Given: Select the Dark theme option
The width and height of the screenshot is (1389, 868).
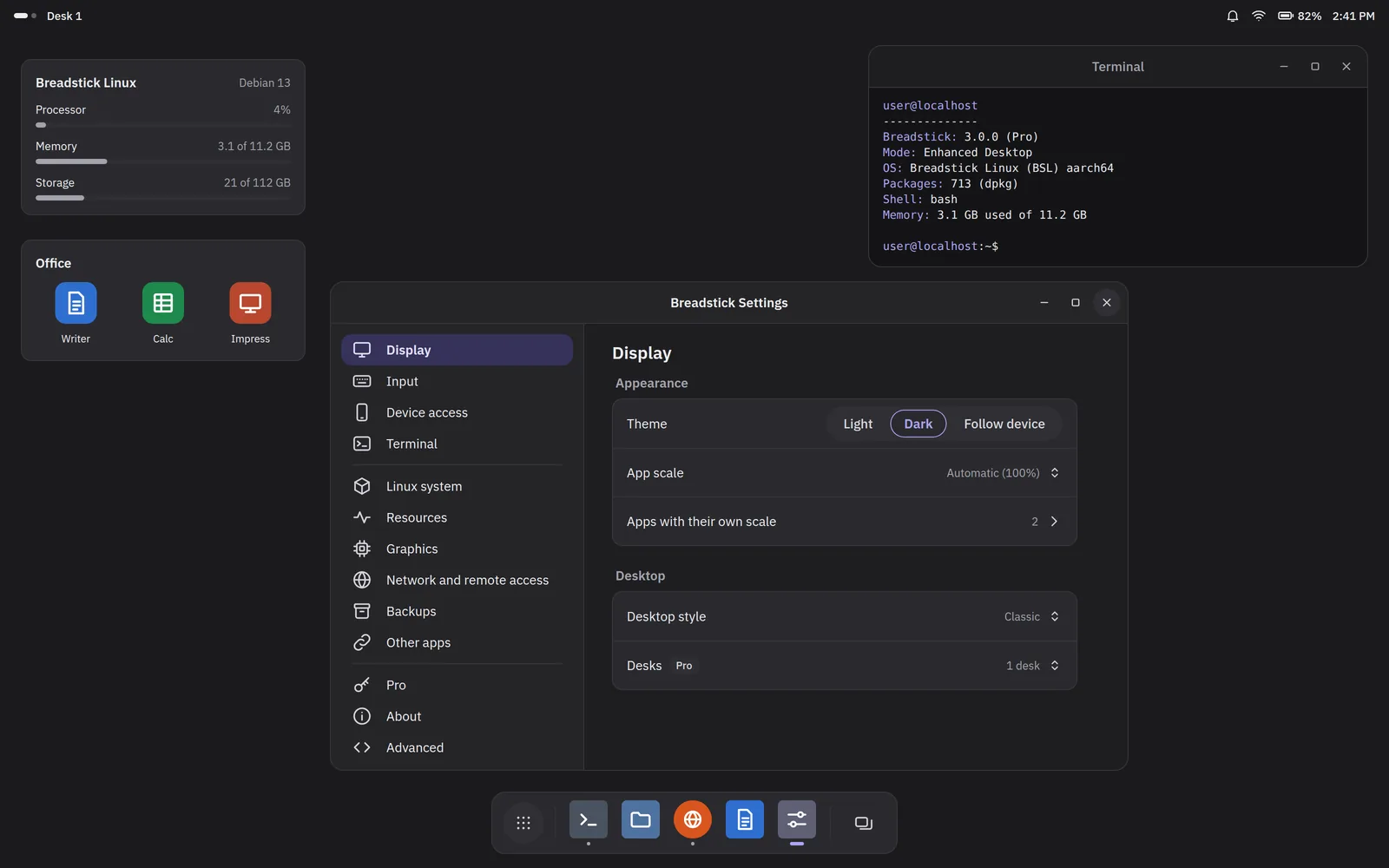Looking at the screenshot, I should pyautogui.click(x=918, y=424).
